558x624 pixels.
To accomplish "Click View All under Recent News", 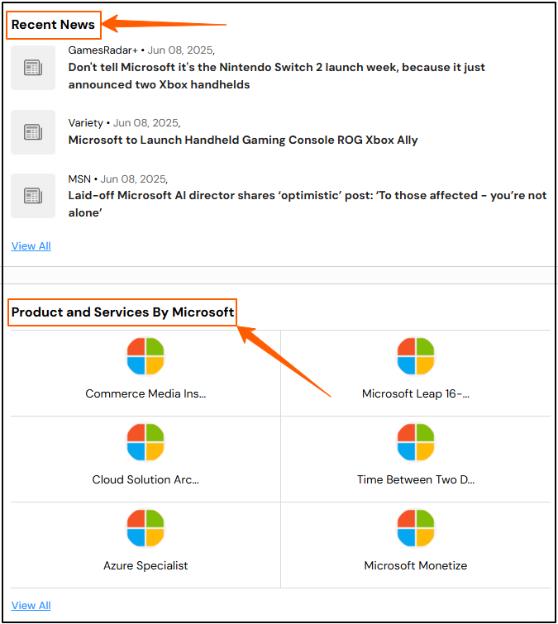I will [x=31, y=246].
